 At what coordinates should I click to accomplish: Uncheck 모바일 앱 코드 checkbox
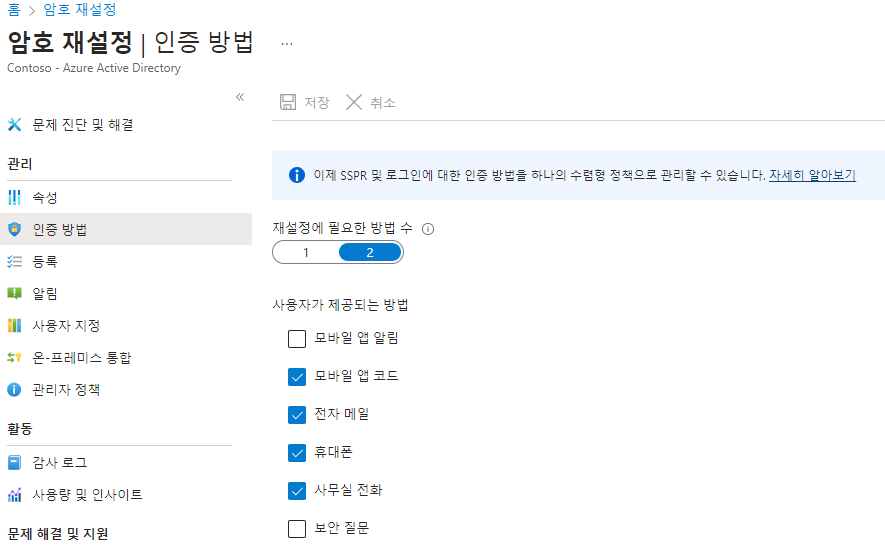pos(297,377)
